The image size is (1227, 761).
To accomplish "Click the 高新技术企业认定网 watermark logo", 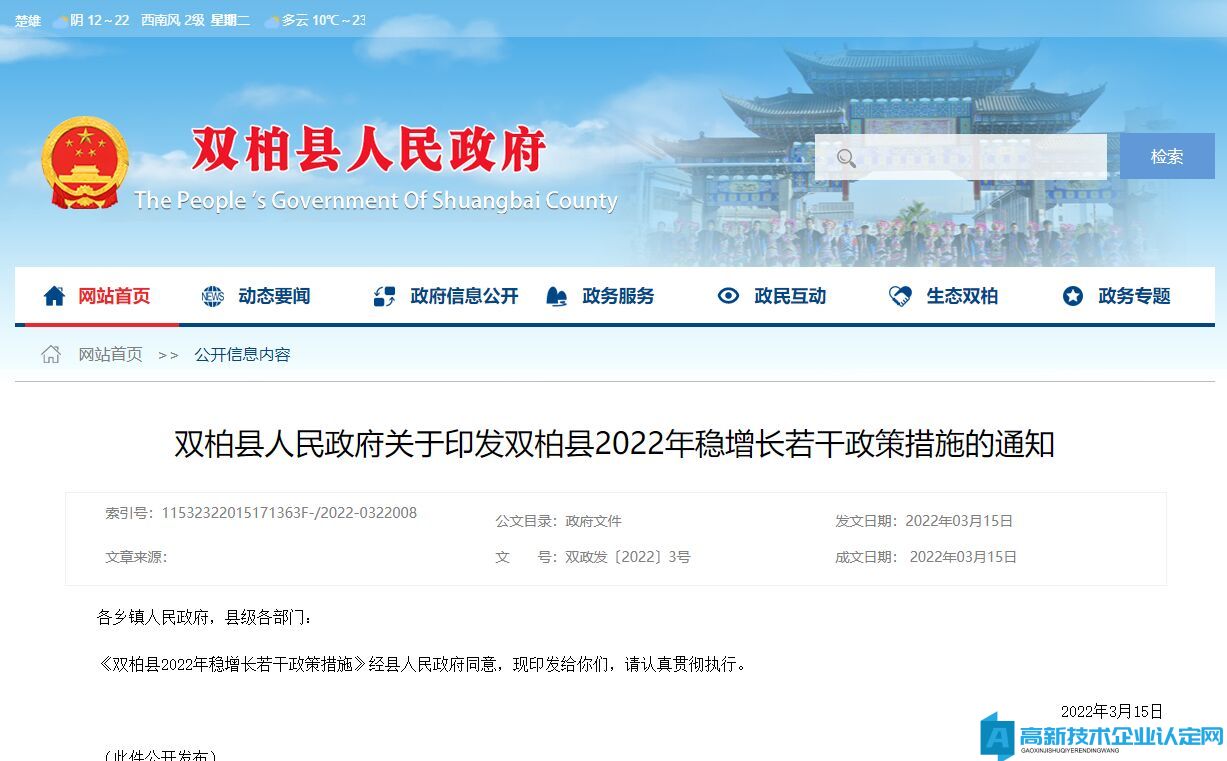I will point(1102,737).
